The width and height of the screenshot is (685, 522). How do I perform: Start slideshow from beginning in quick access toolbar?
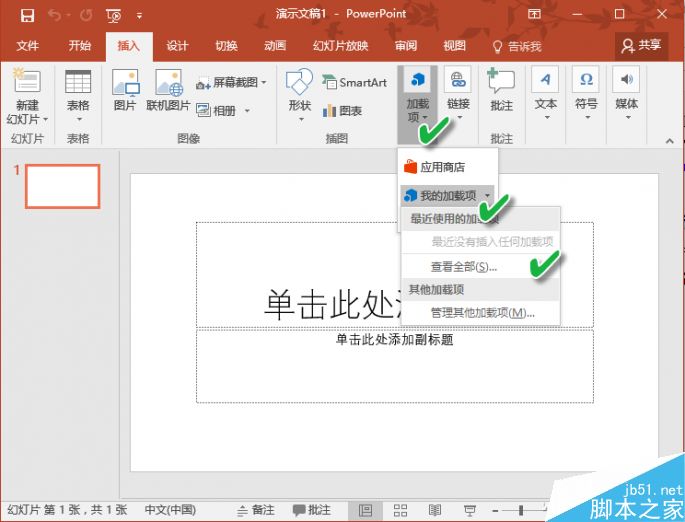click(x=114, y=16)
